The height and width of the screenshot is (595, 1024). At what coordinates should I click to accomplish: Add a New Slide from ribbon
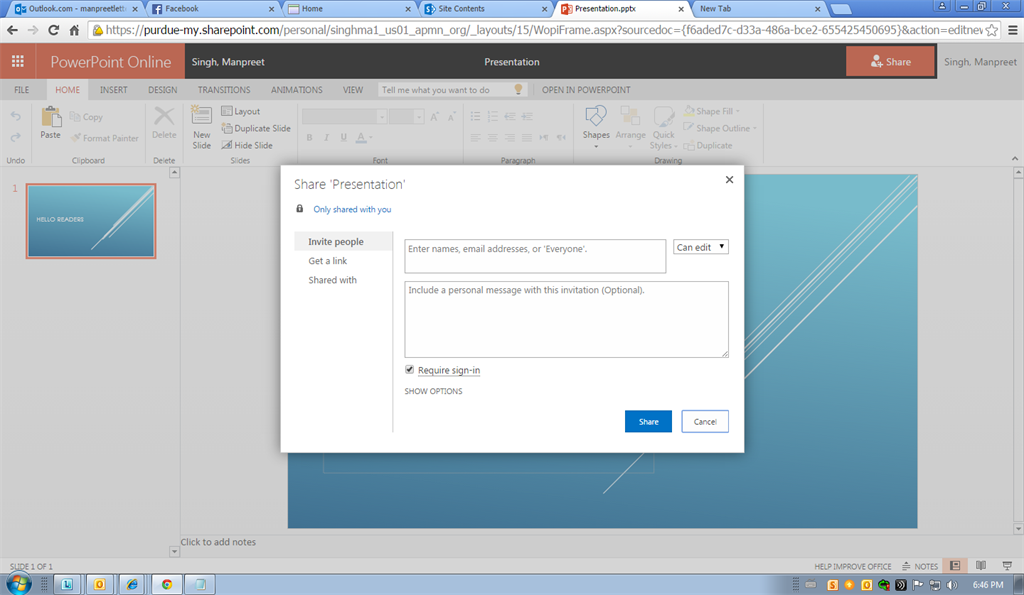(201, 127)
